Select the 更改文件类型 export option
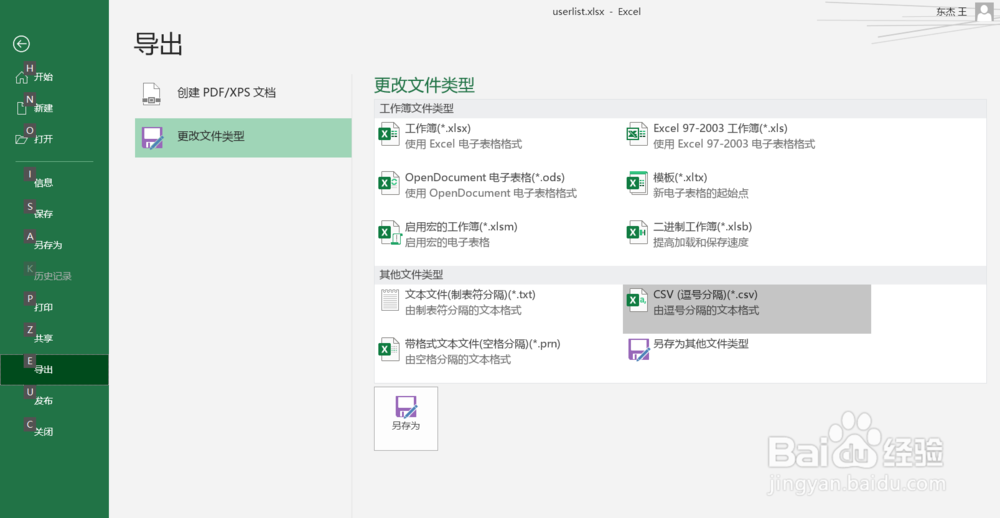 coord(243,137)
